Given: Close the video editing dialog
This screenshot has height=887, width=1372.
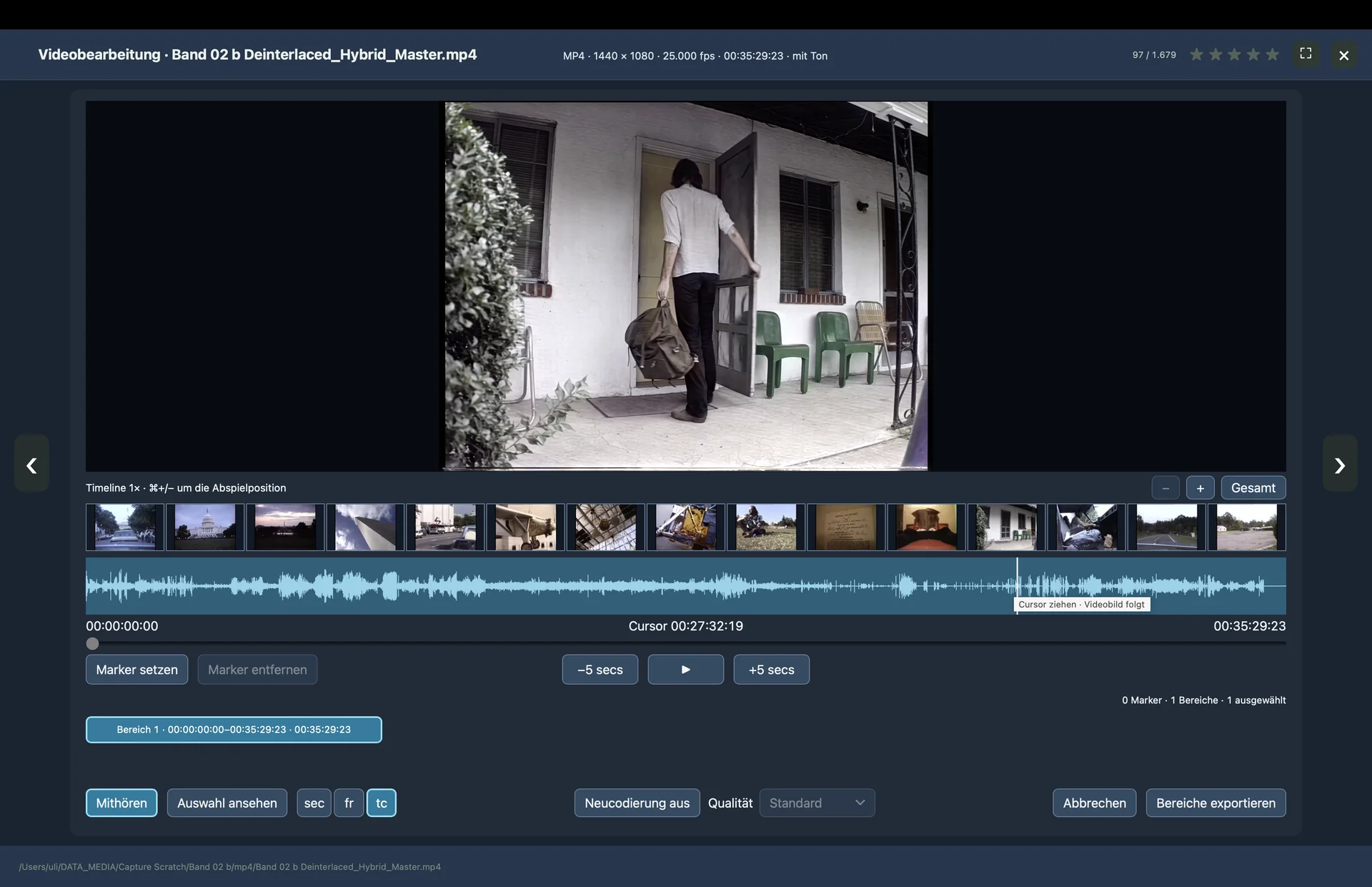Looking at the screenshot, I should [1343, 55].
